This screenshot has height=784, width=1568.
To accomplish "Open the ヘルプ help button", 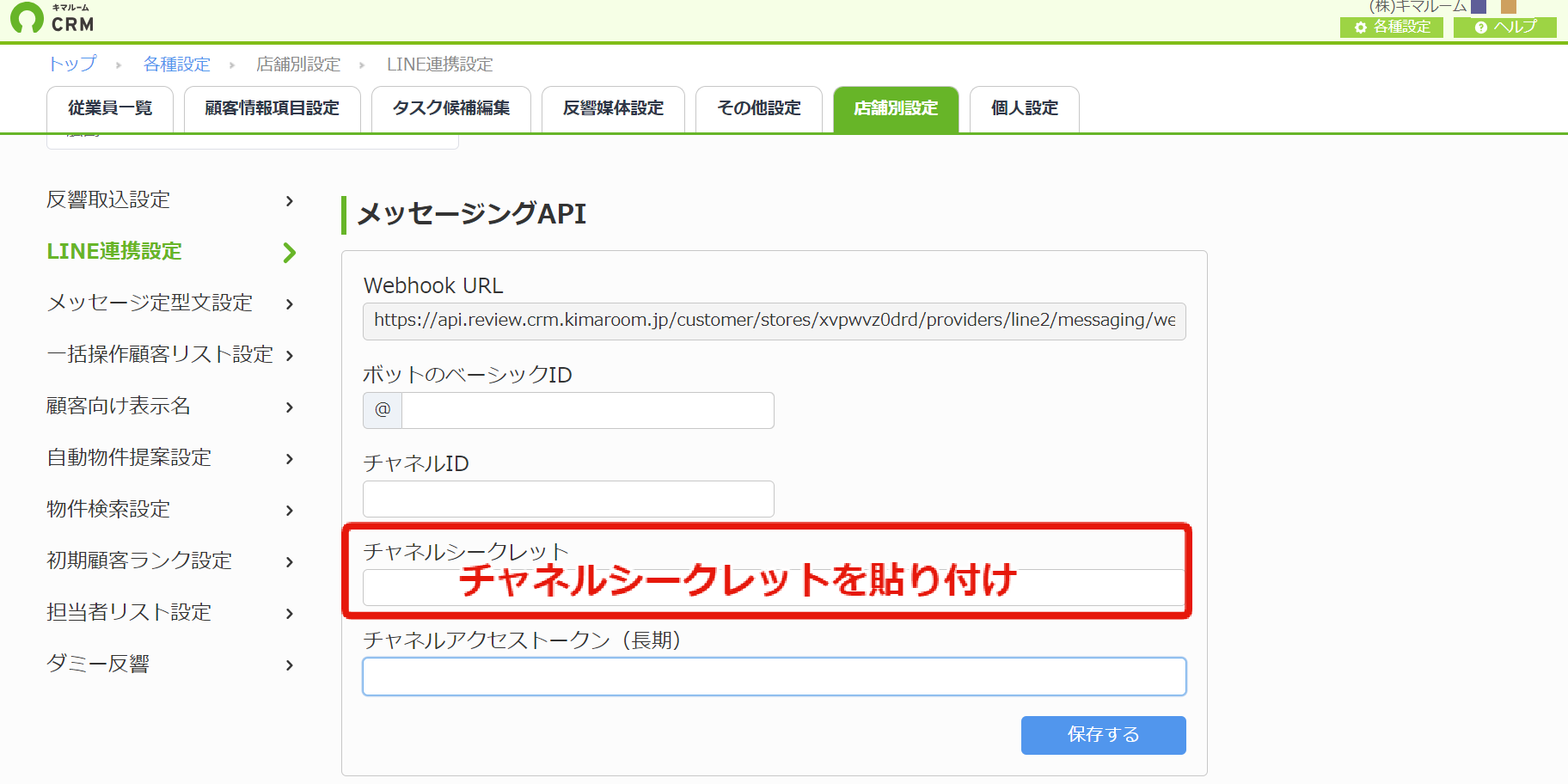I will click(x=1504, y=27).
